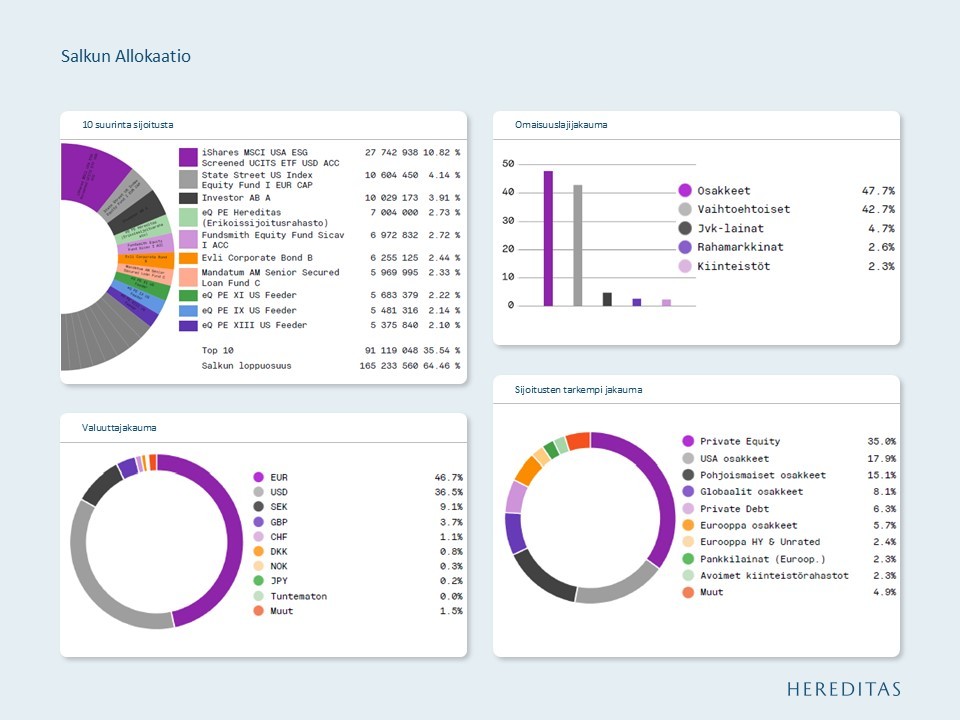Click the Pohjoismaiset osakkeet legend dot

(688, 474)
